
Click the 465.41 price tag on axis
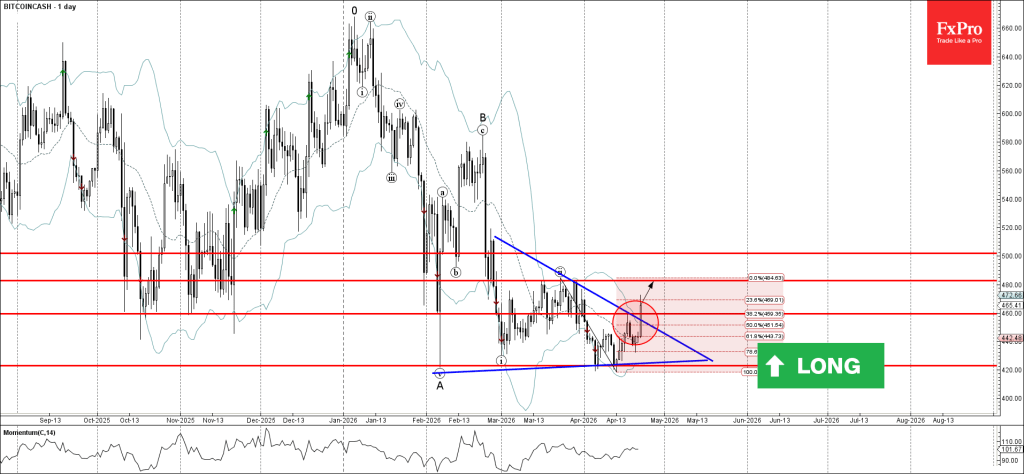coord(1011,306)
